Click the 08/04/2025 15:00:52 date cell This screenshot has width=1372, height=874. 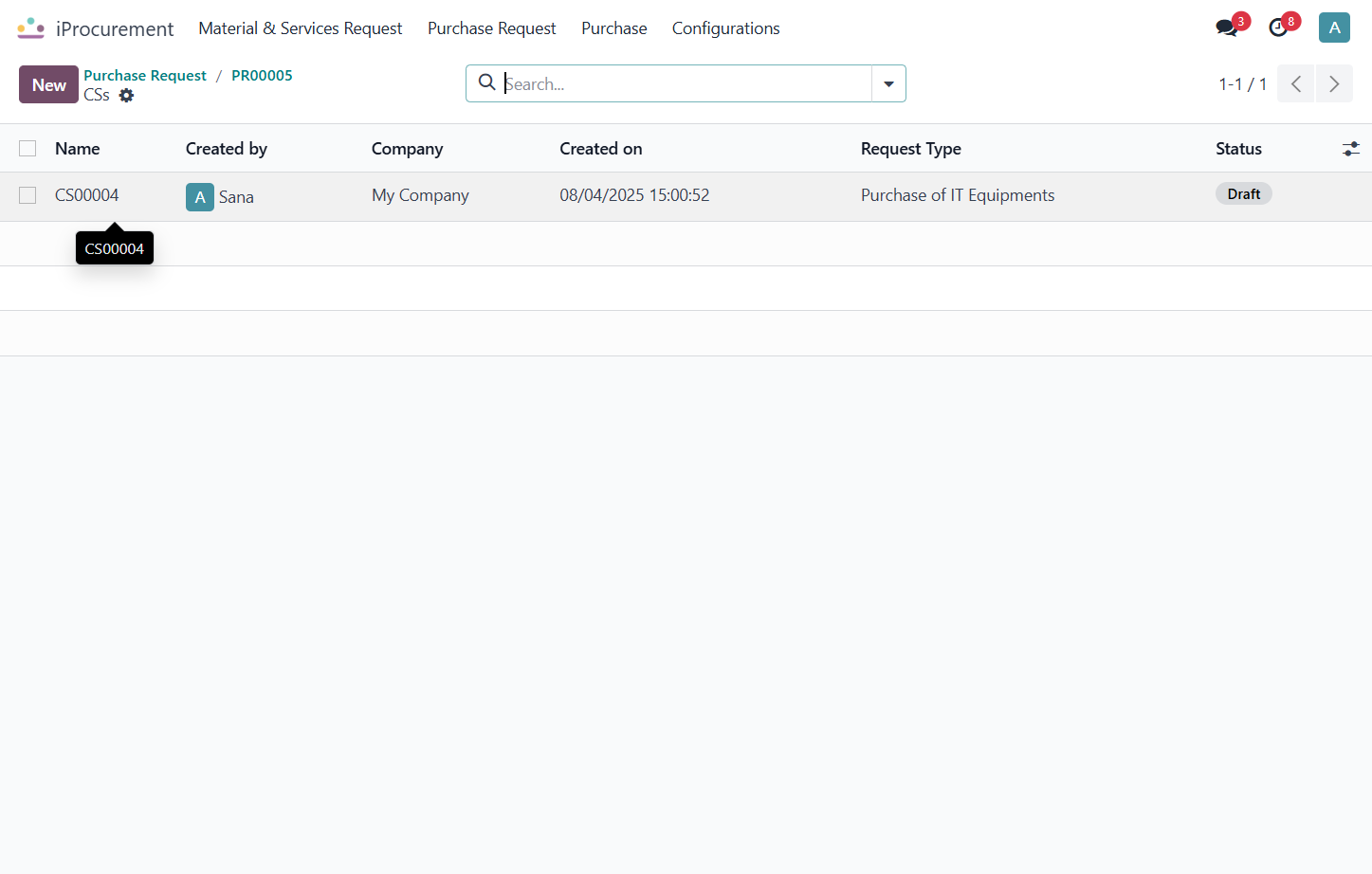coord(634,195)
